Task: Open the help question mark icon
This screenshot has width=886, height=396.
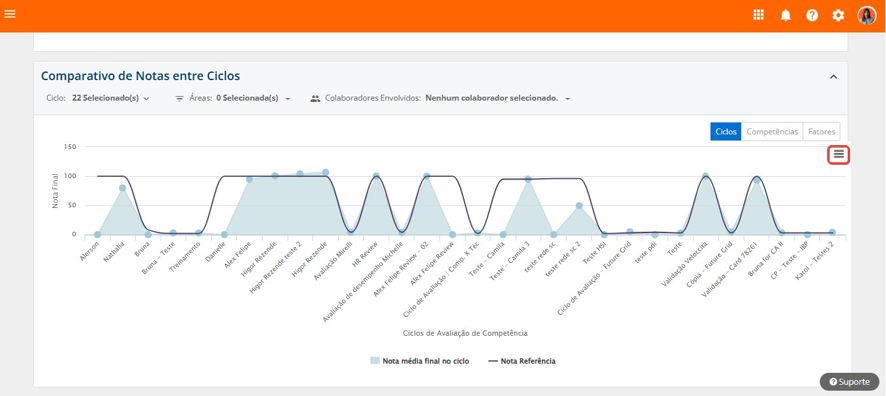Action: (812, 15)
